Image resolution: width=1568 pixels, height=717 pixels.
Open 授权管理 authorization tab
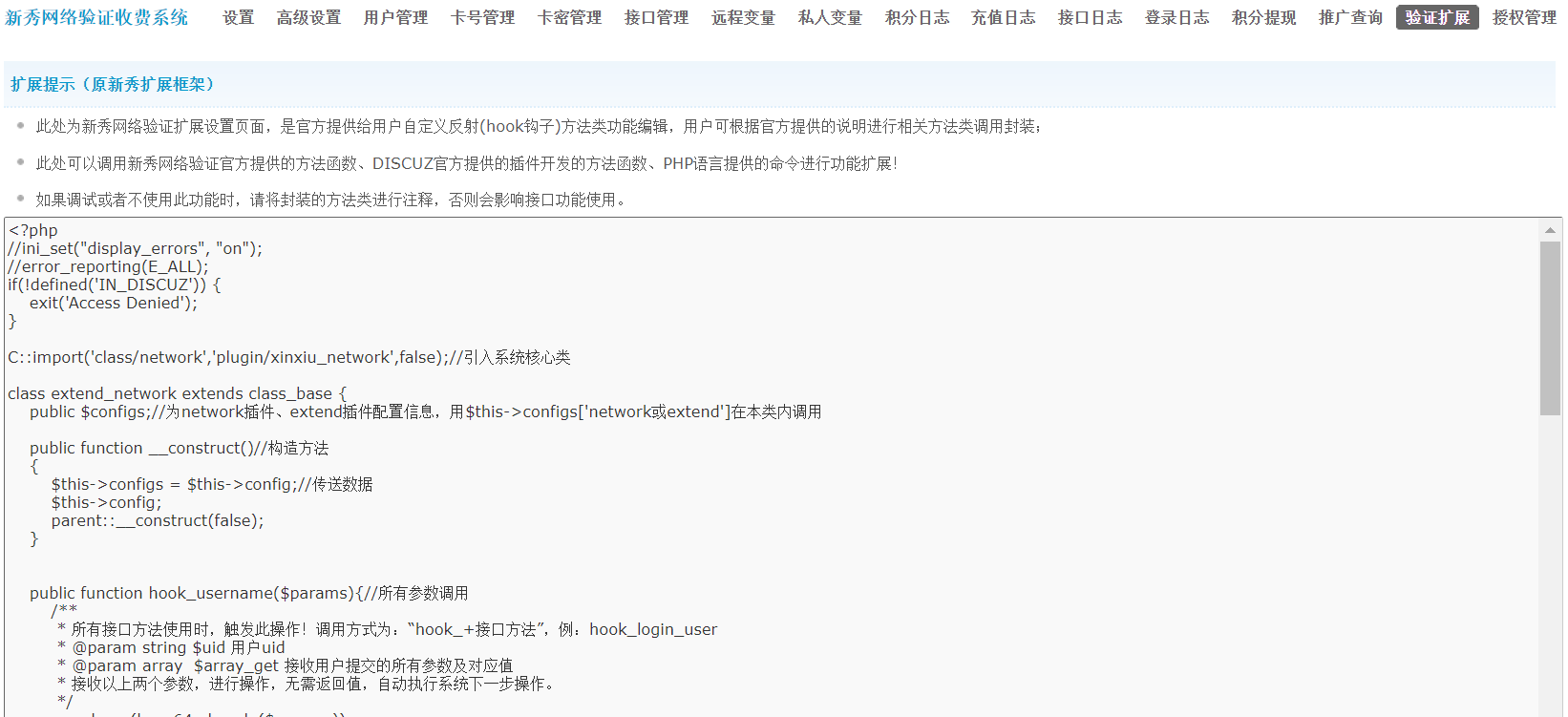click(1524, 17)
